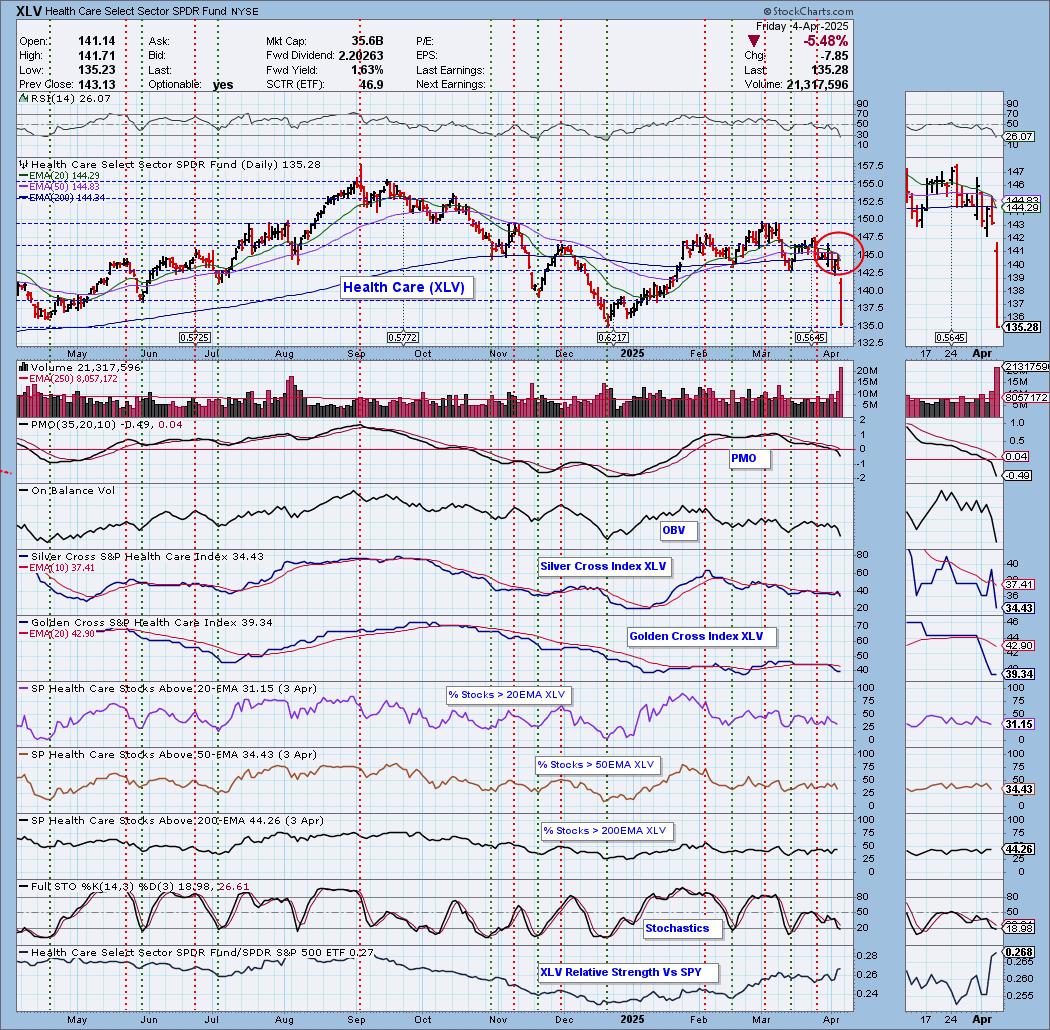
Task: Click the % Stocks > 200EMA XLV annotation
Action: (x=605, y=831)
